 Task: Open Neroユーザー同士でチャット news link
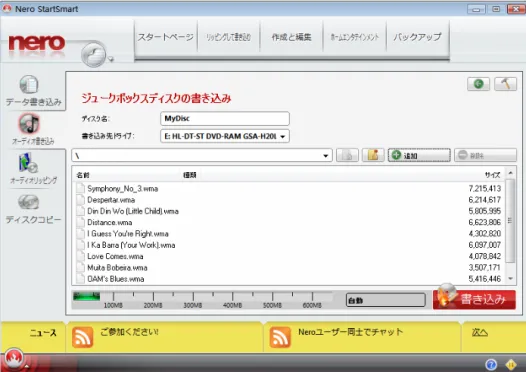350,332
